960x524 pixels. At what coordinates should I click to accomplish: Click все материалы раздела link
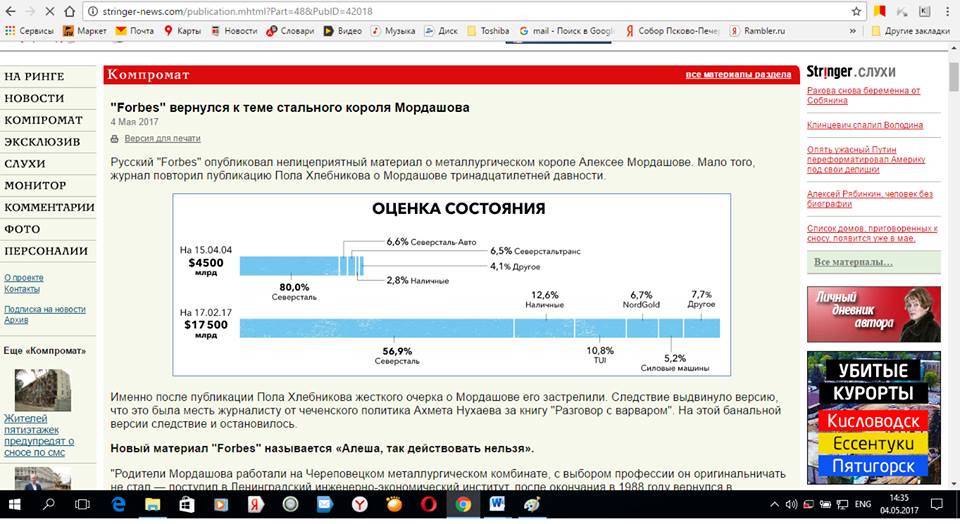738,75
